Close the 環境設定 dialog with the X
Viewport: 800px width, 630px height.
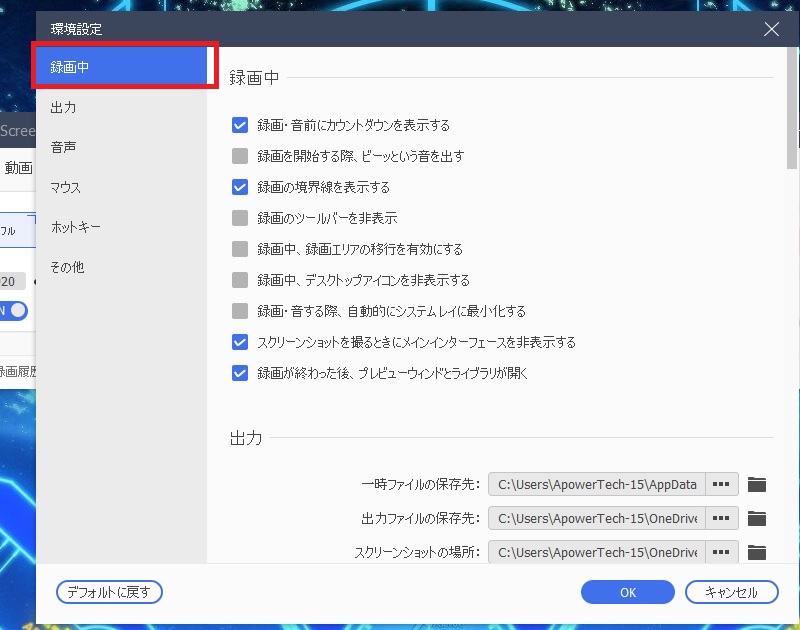pos(771,29)
